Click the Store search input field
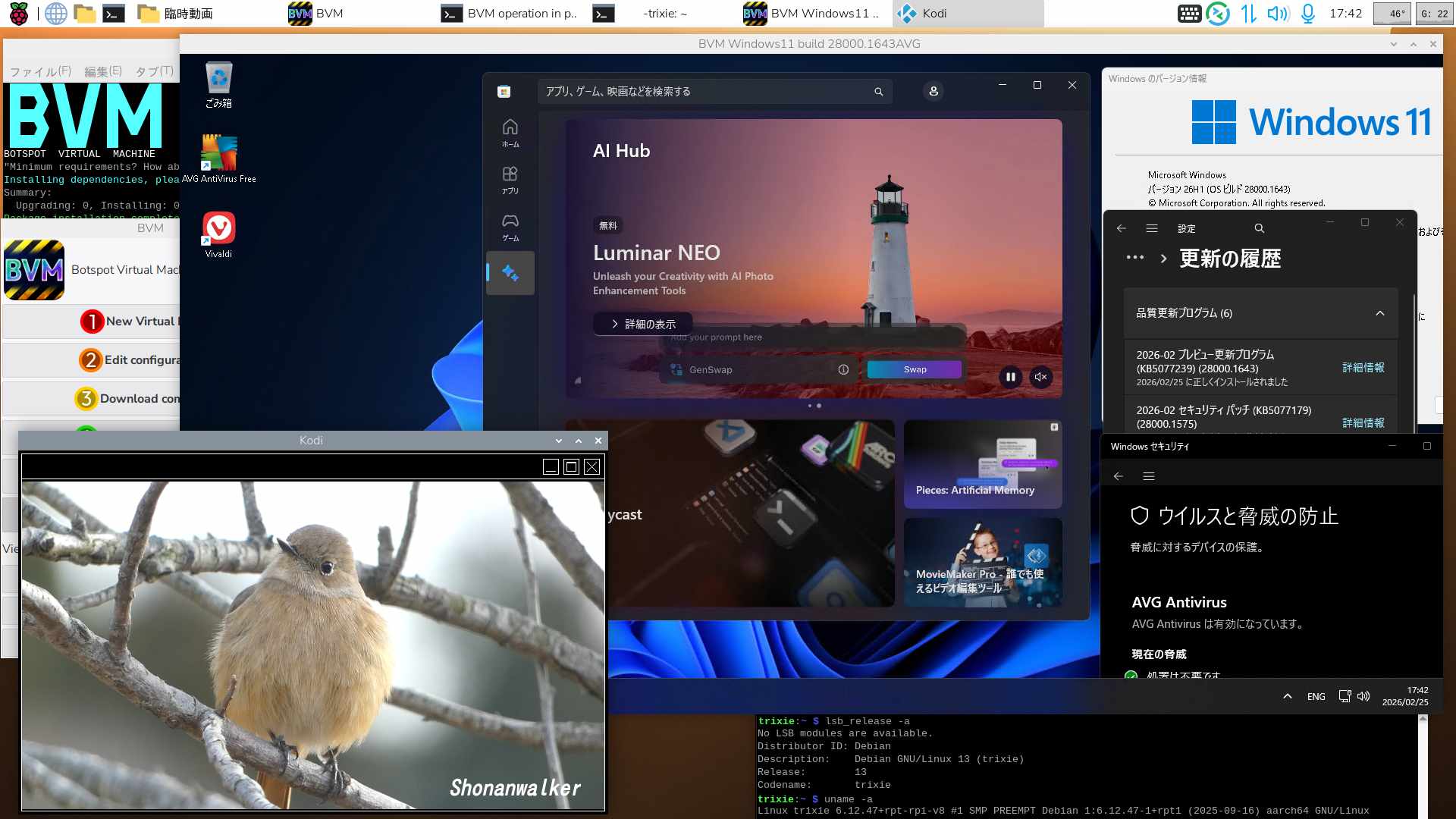The height and width of the screenshot is (819, 1456). pos(705,91)
